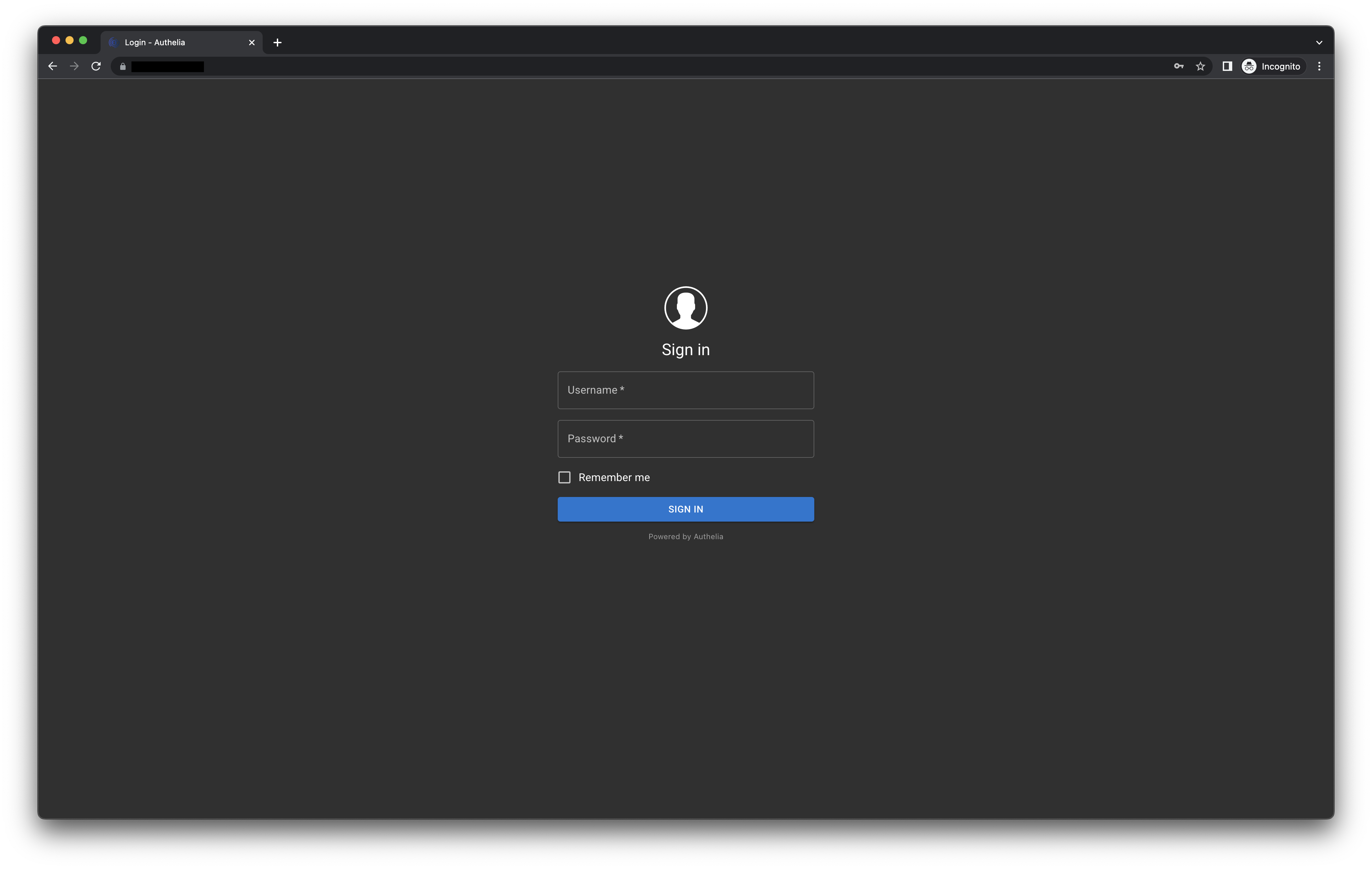Image resolution: width=1372 pixels, height=869 pixels.
Task: Reload the Authelia login page
Action: (x=96, y=66)
